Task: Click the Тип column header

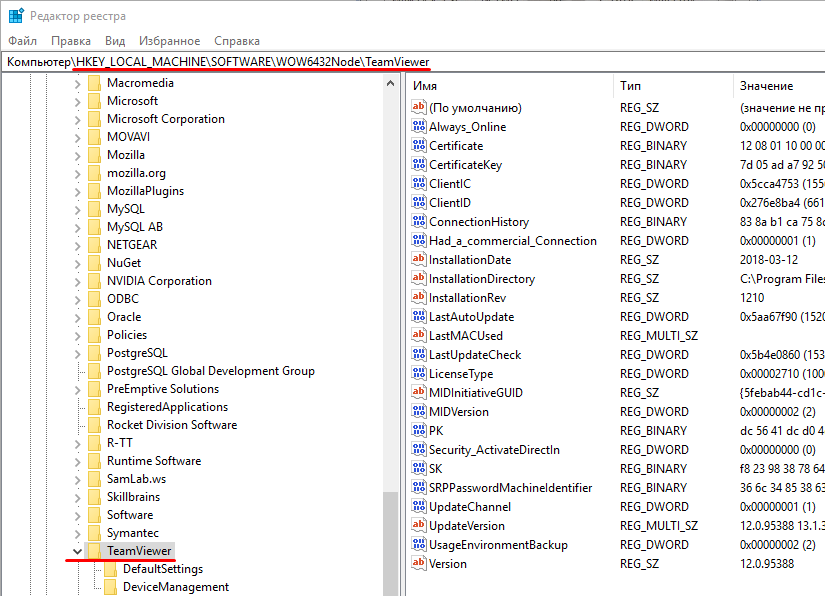Action: tap(670, 86)
